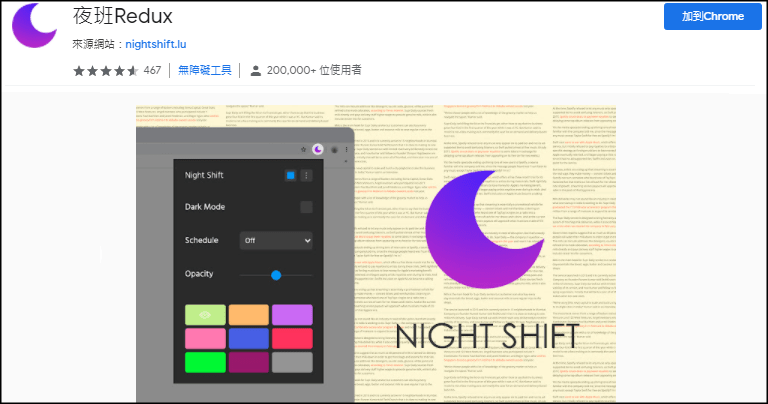Toggle the blue Night Shift checkbox
The image size is (768, 404).
290,175
